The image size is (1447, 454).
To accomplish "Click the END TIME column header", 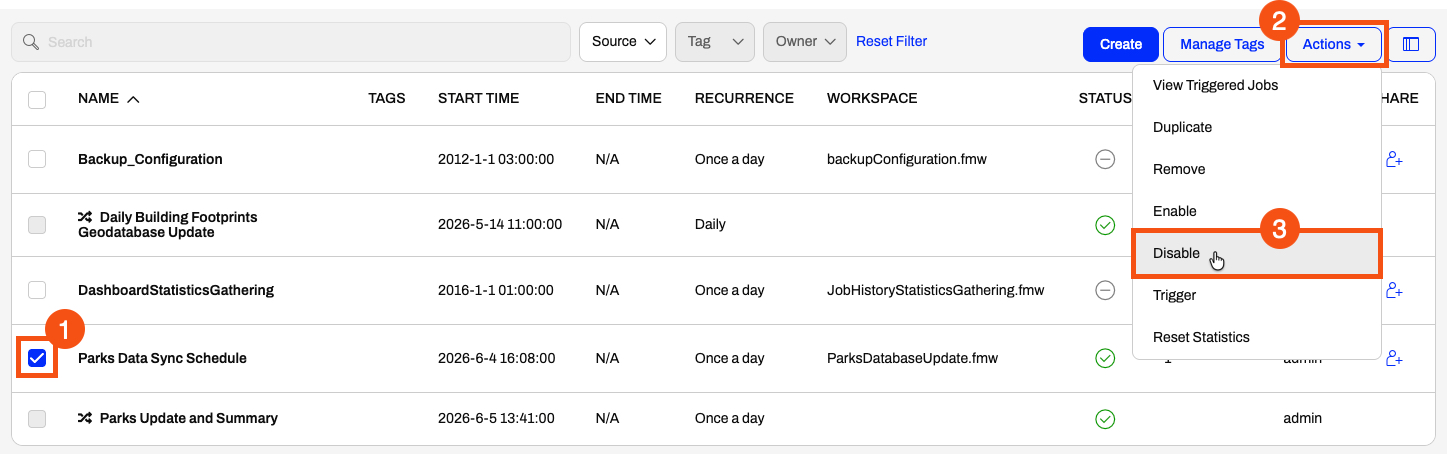I will pos(628,98).
